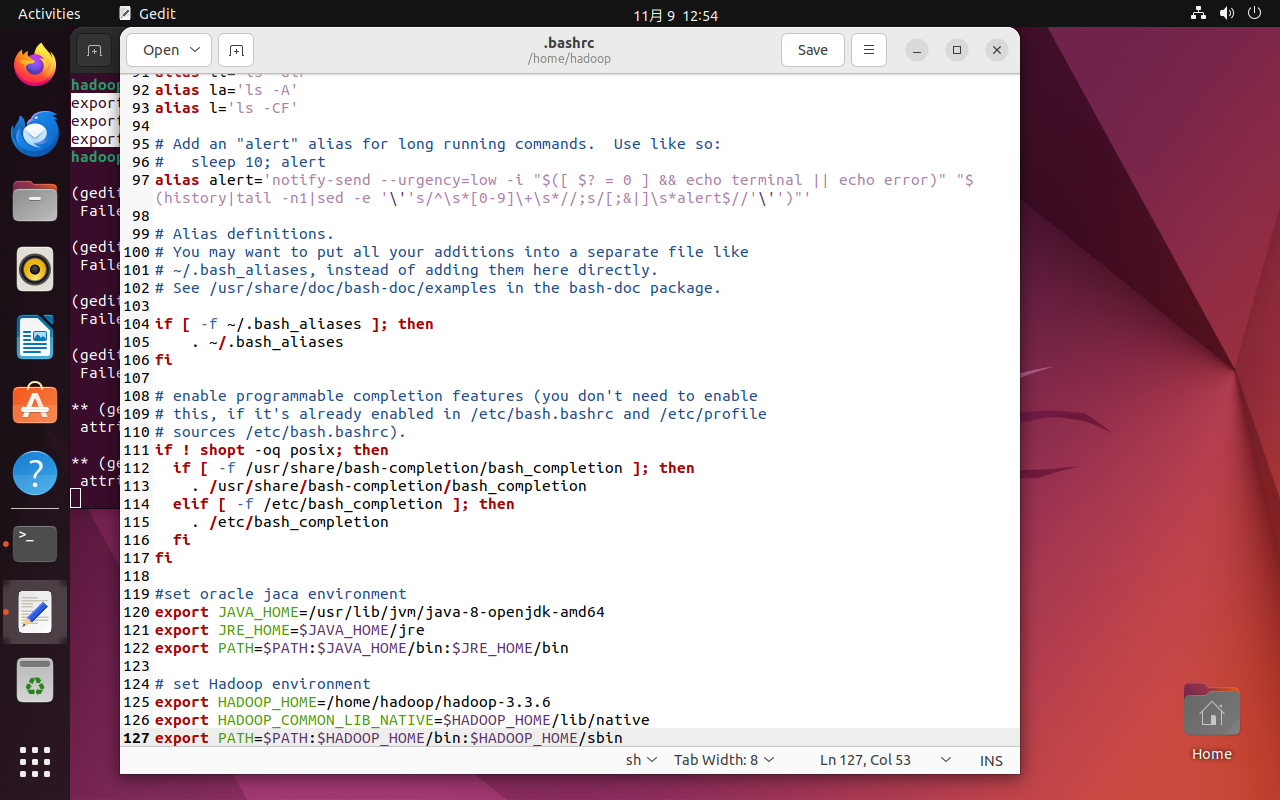Viewport: 1280px width, 800px height.
Task: Open the Ln 127, Col 53 position dropdown
Action: (x=885, y=760)
